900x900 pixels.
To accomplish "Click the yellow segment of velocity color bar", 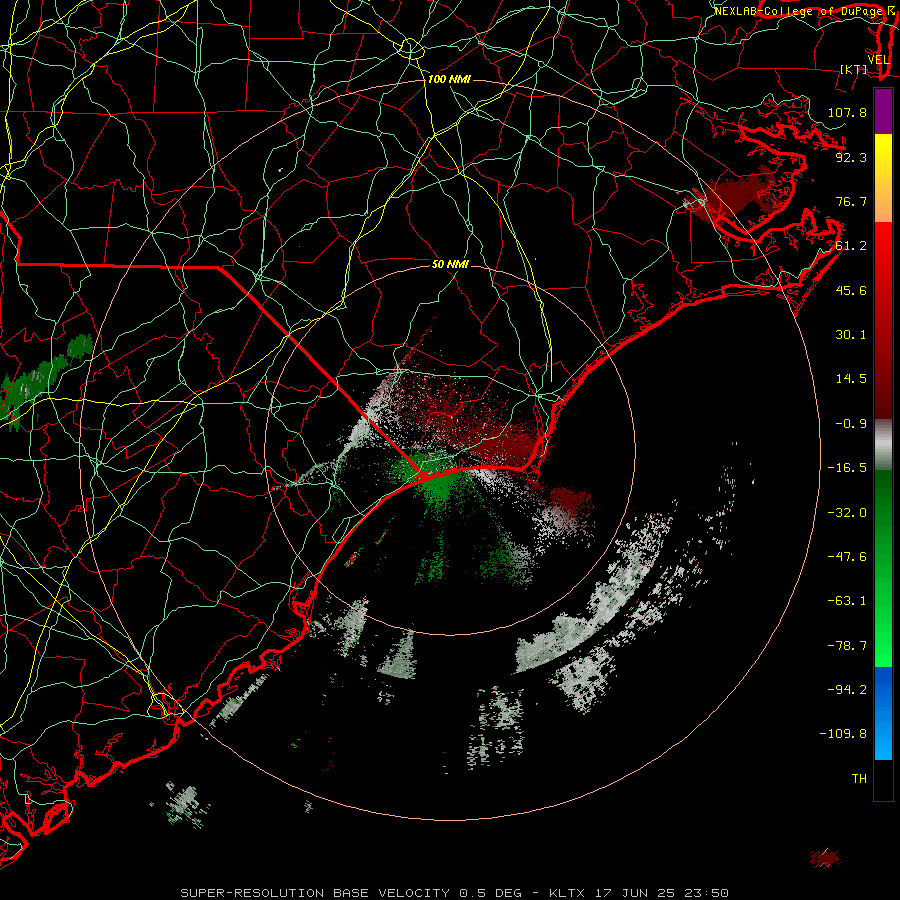I will (x=883, y=178).
